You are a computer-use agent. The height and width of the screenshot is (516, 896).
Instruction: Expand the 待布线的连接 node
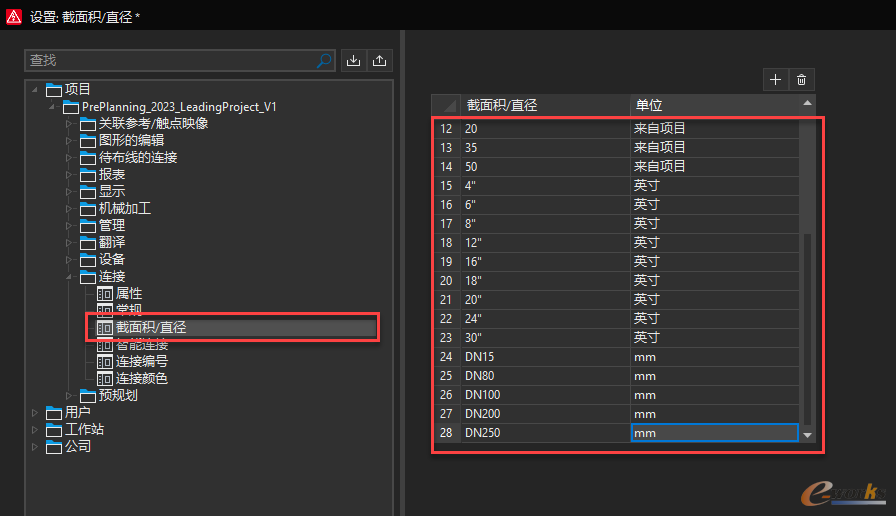point(69,158)
